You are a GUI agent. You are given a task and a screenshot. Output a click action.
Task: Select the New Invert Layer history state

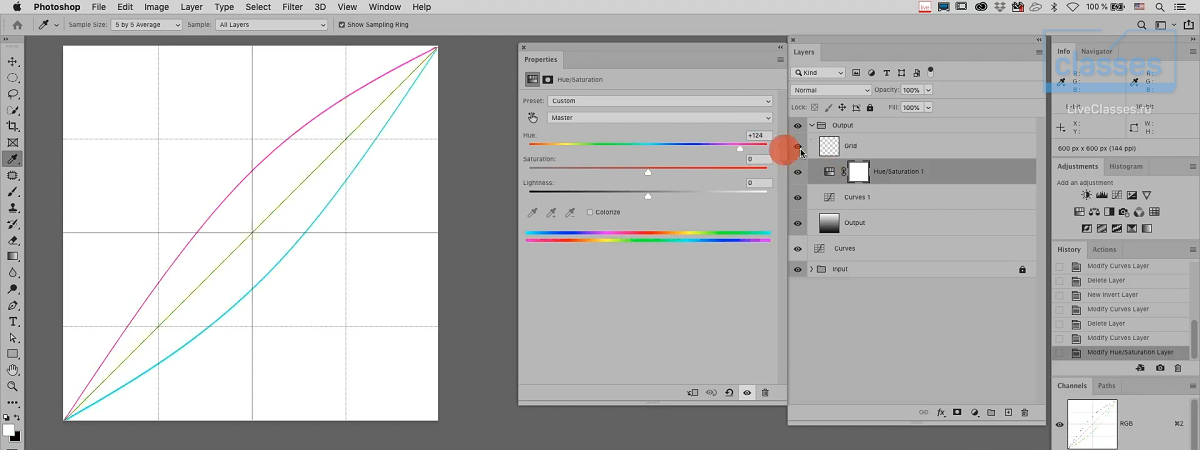coord(1112,295)
